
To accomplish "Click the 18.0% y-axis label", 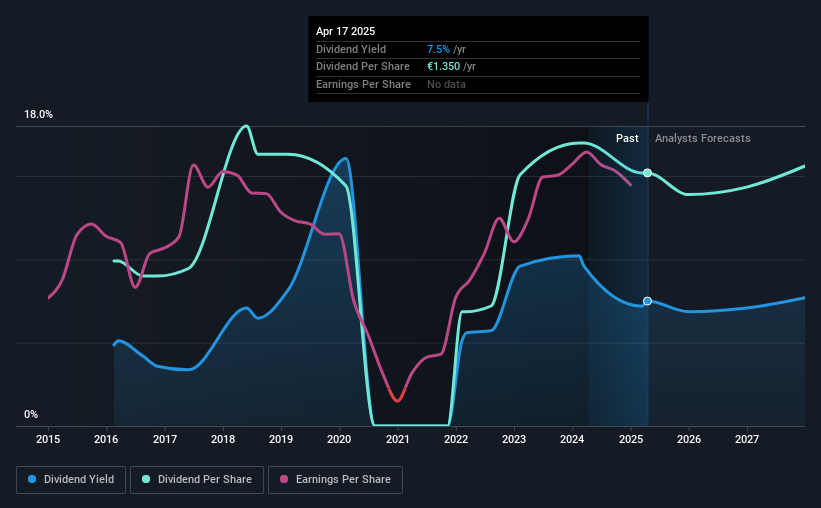I will pyautogui.click(x=38, y=115).
